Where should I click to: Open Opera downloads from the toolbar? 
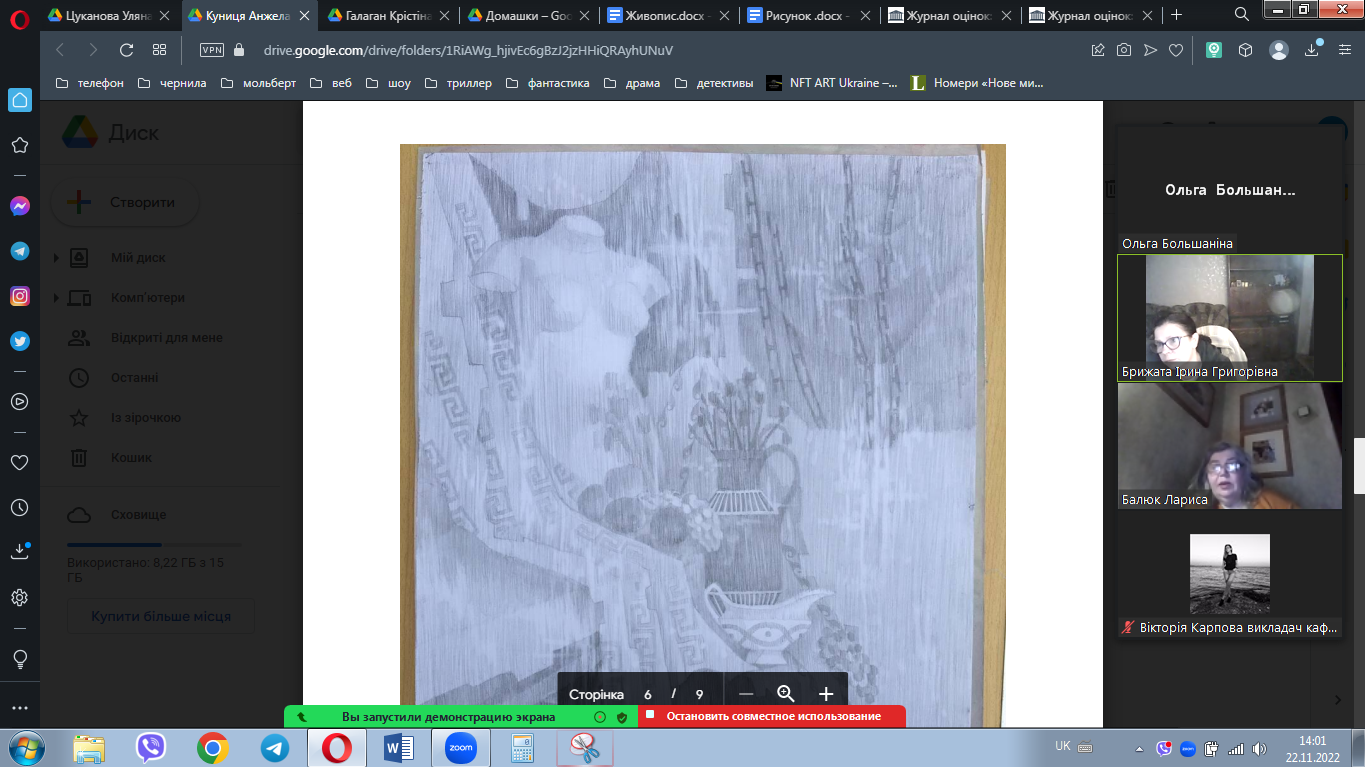click(x=1312, y=50)
